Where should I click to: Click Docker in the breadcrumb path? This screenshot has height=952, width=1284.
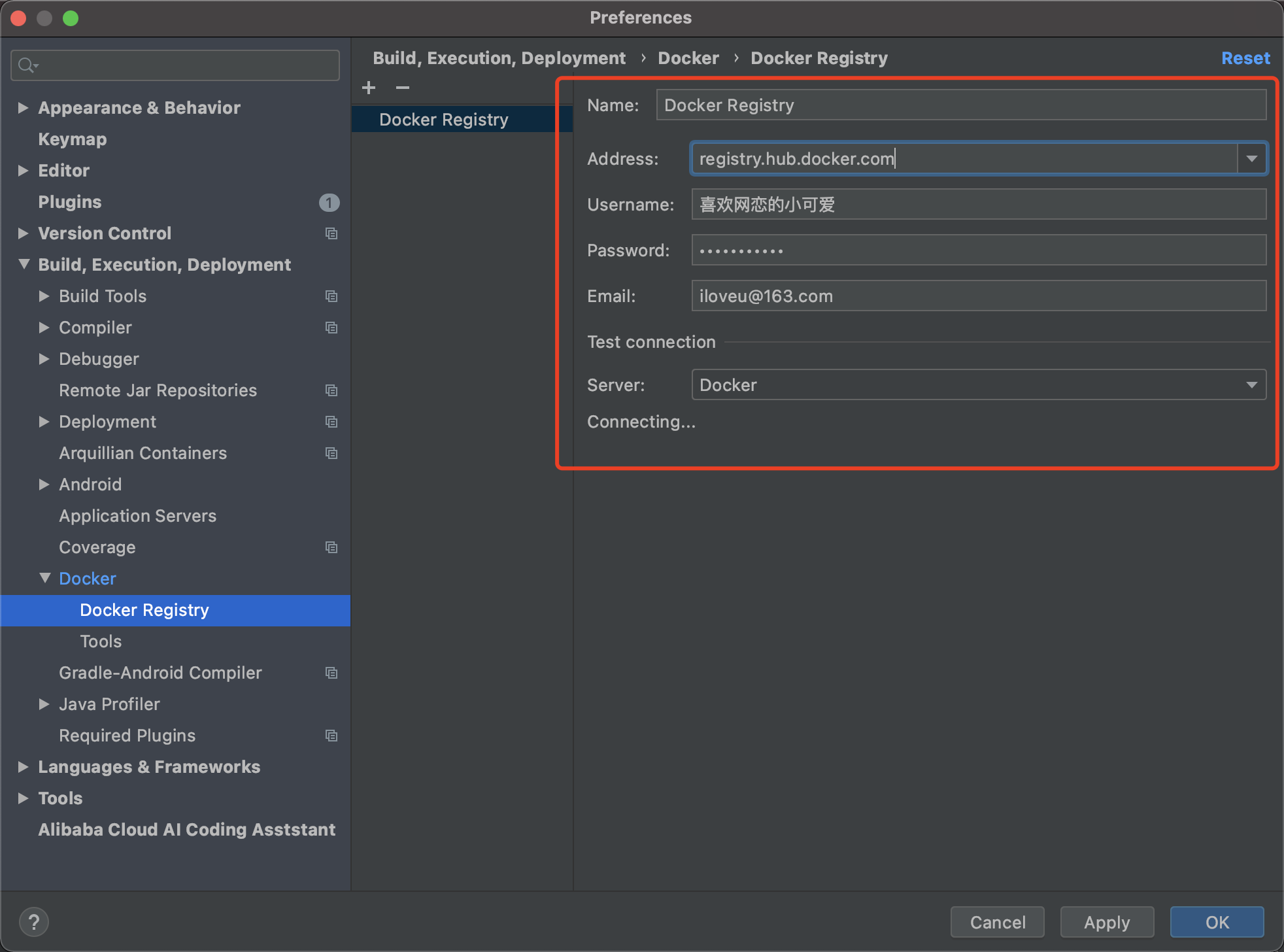[x=688, y=58]
